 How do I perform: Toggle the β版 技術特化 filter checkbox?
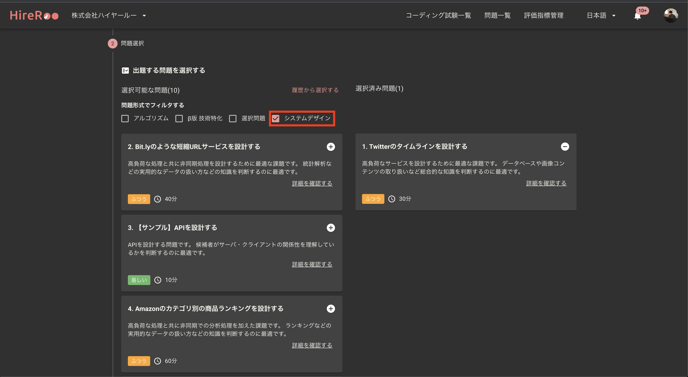coord(179,118)
